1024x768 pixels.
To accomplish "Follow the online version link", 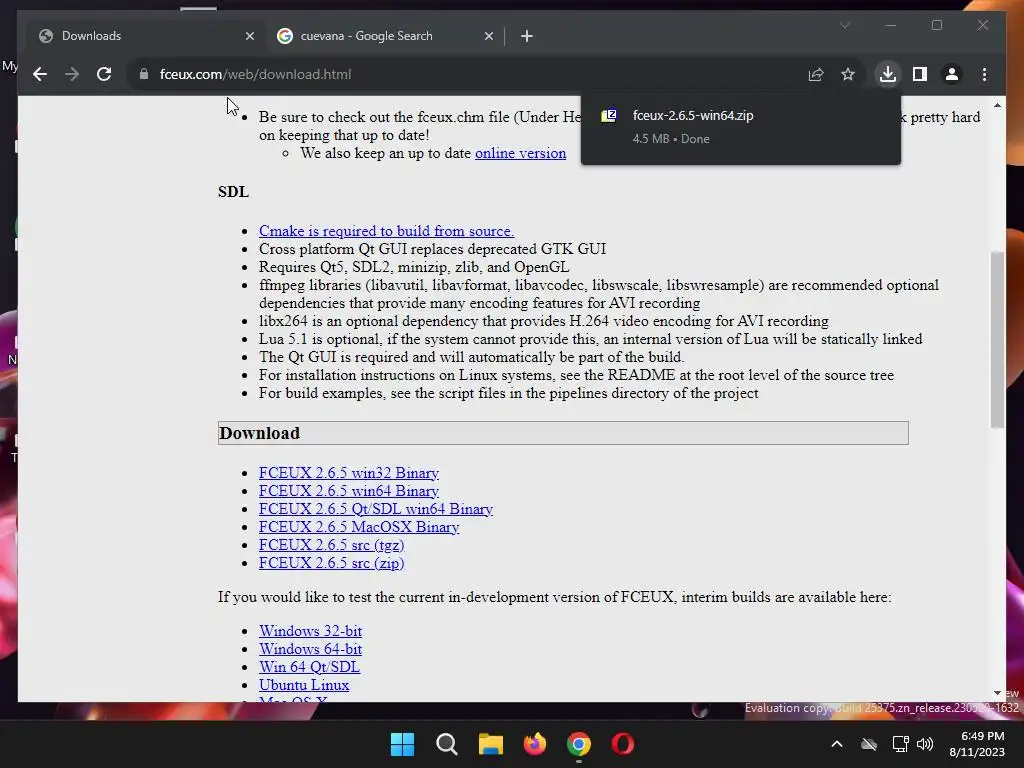I will click(x=520, y=153).
